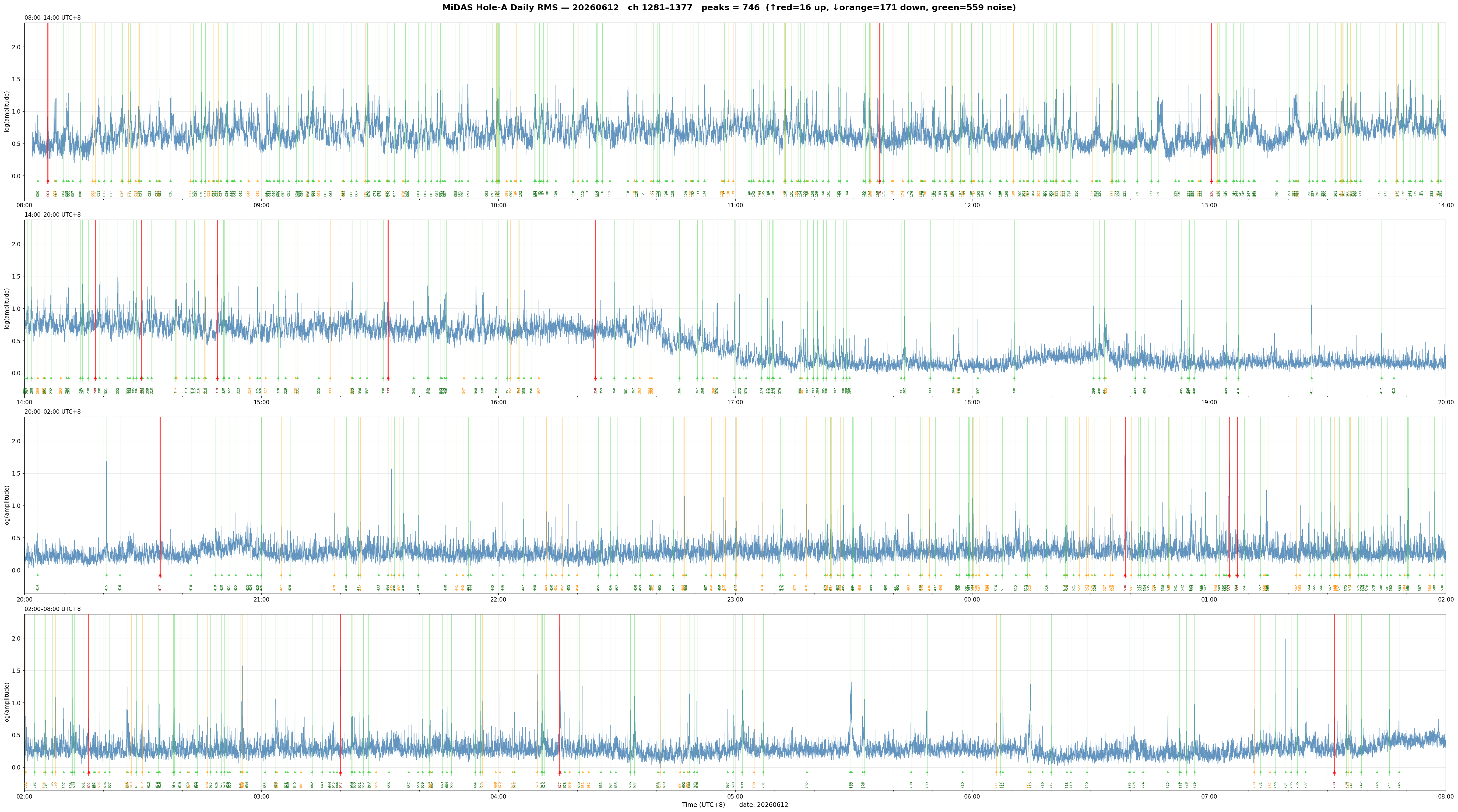
Task: Click the 06:00 time tick label
Action: pyautogui.click(x=972, y=796)
